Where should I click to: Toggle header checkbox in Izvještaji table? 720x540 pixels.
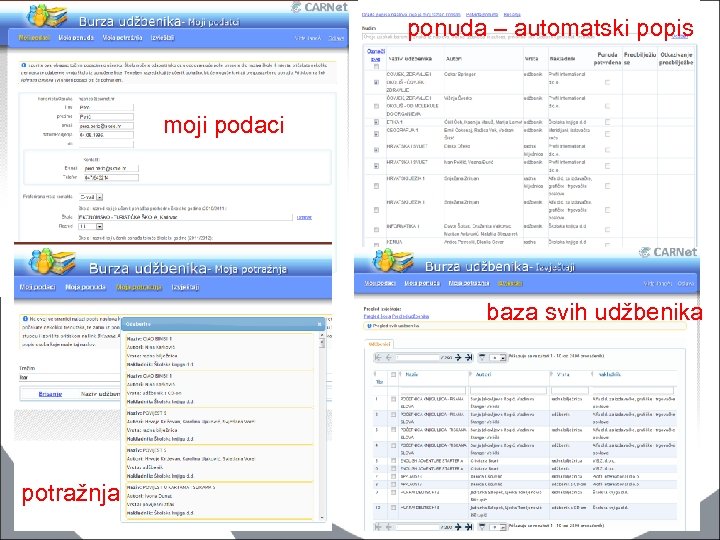[x=393, y=375]
